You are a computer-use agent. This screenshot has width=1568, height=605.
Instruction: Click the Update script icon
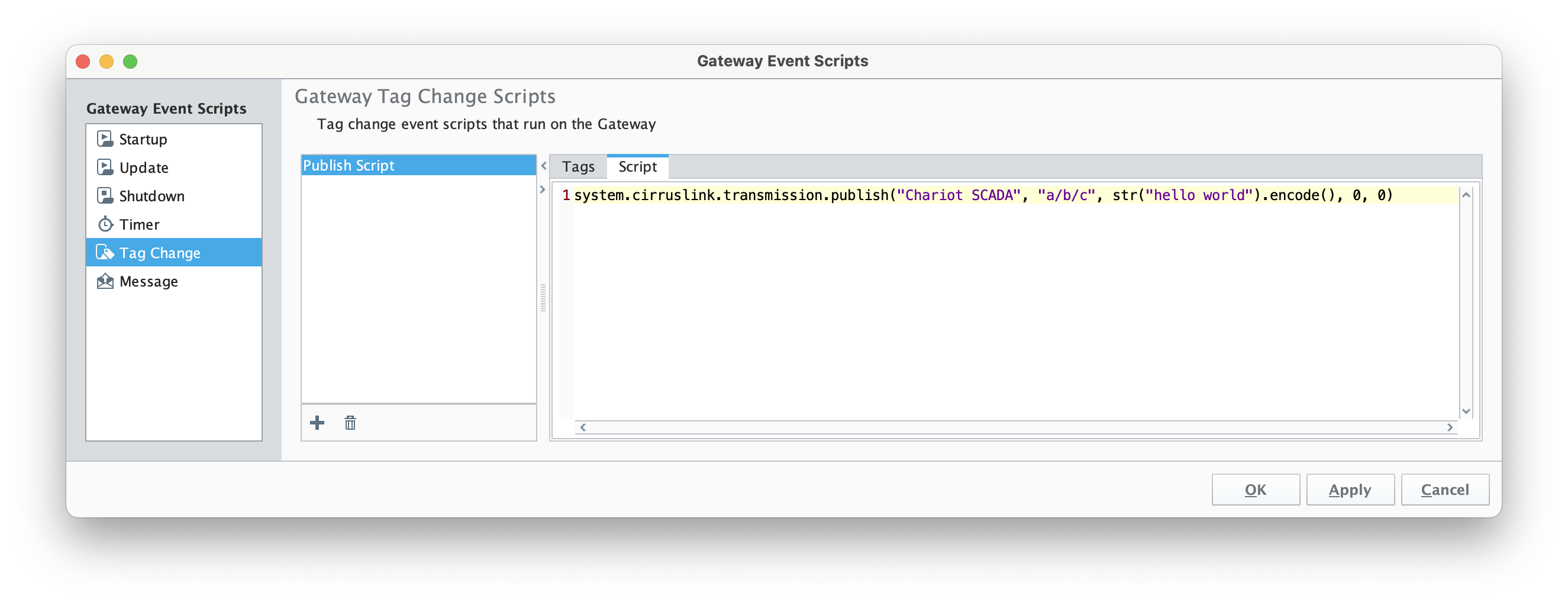(105, 167)
